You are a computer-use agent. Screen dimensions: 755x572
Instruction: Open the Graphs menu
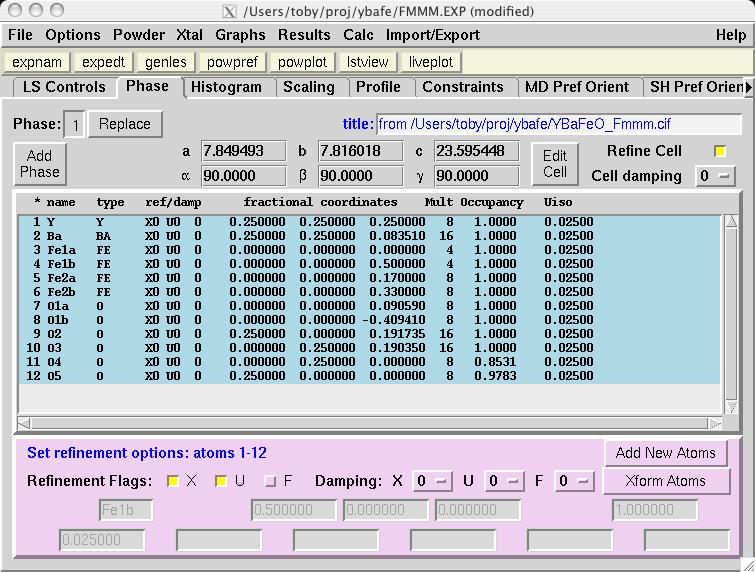click(240, 35)
